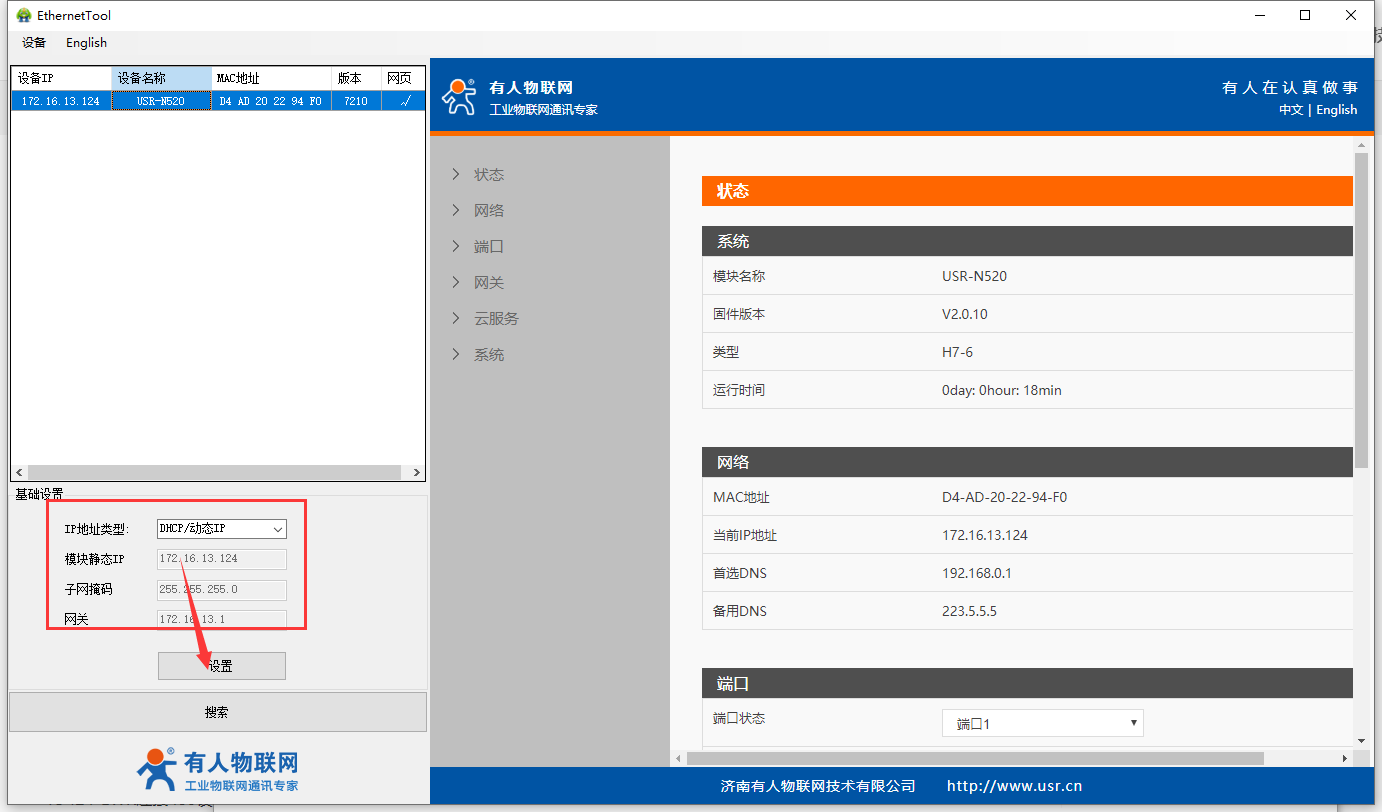1382x812 pixels.
Task: Click the bottom-left USR IOT brand logo
Action: click(x=217, y=770)
